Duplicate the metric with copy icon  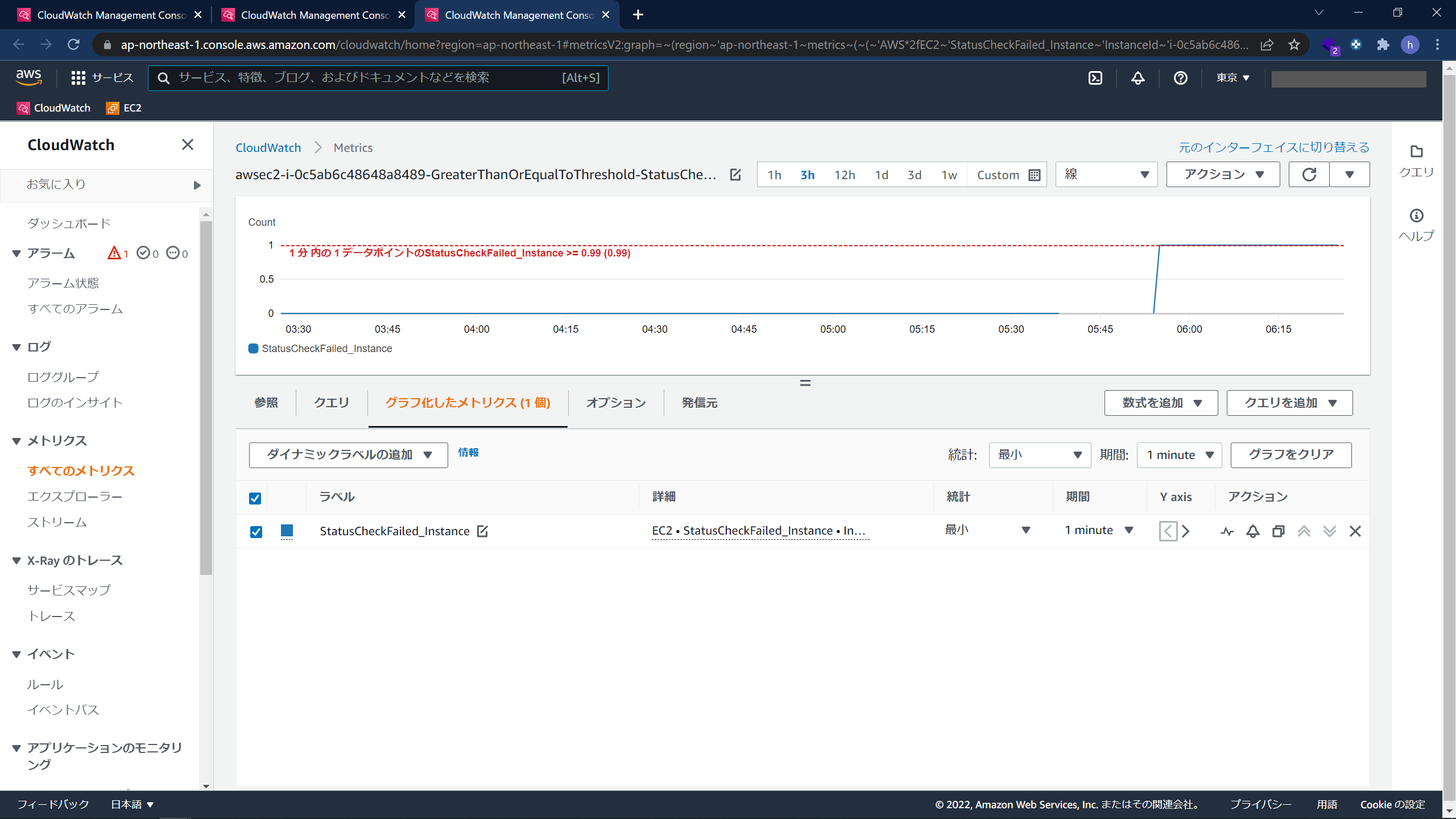coord(1278,531)
